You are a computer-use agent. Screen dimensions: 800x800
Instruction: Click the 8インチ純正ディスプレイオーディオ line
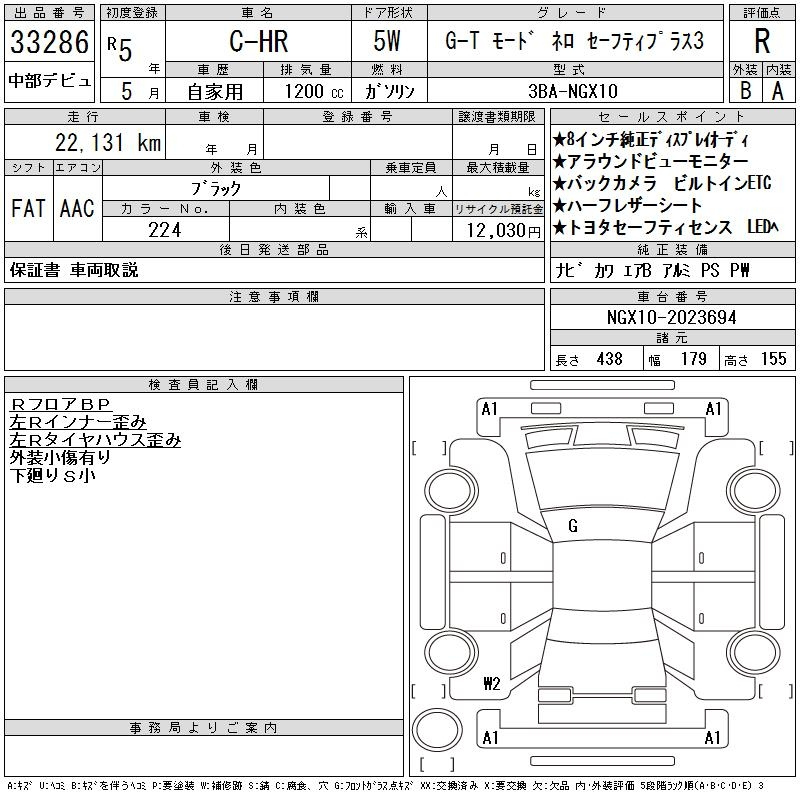[x=651, y=139]
